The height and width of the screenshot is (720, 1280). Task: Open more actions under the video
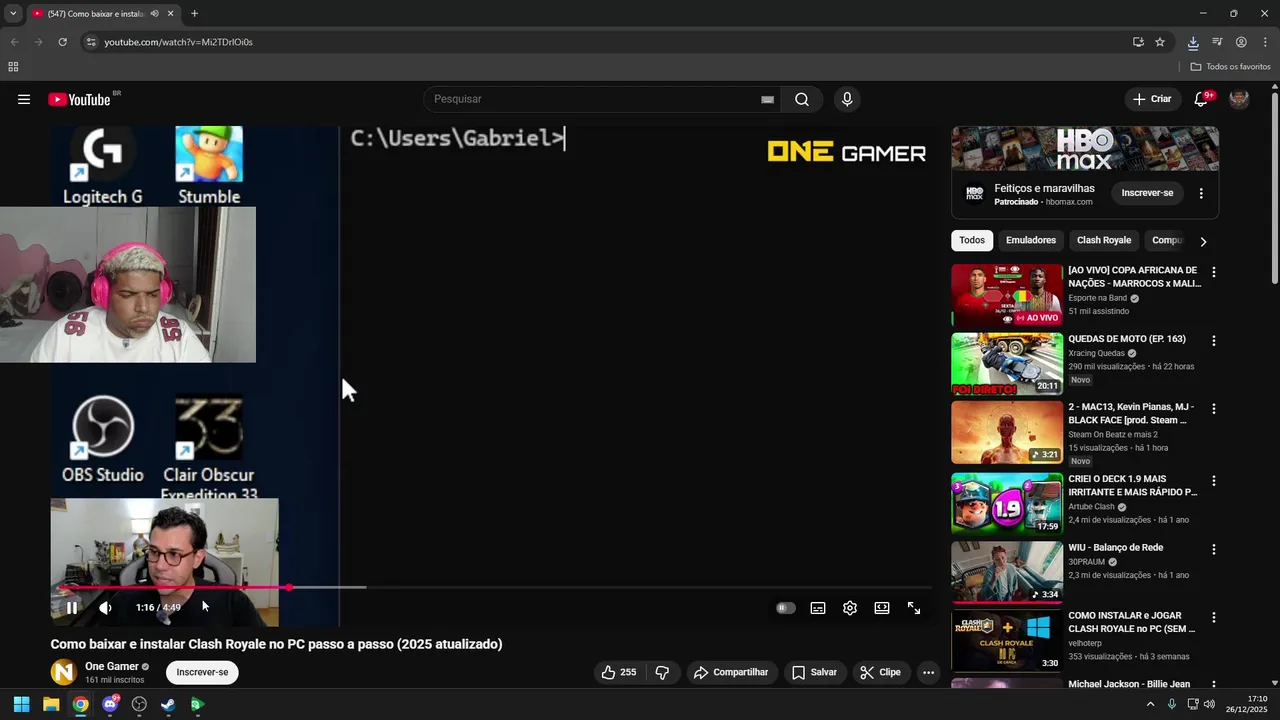[x=928, y=672]
